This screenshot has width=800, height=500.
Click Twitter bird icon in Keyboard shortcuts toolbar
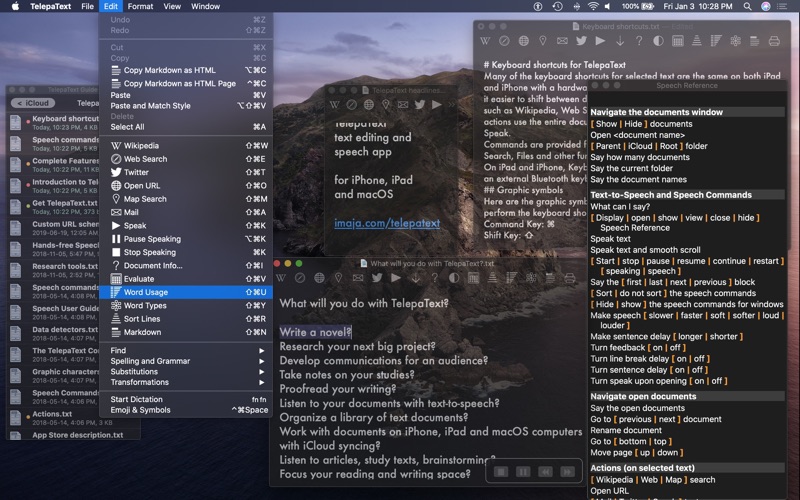tap(581, 41)
